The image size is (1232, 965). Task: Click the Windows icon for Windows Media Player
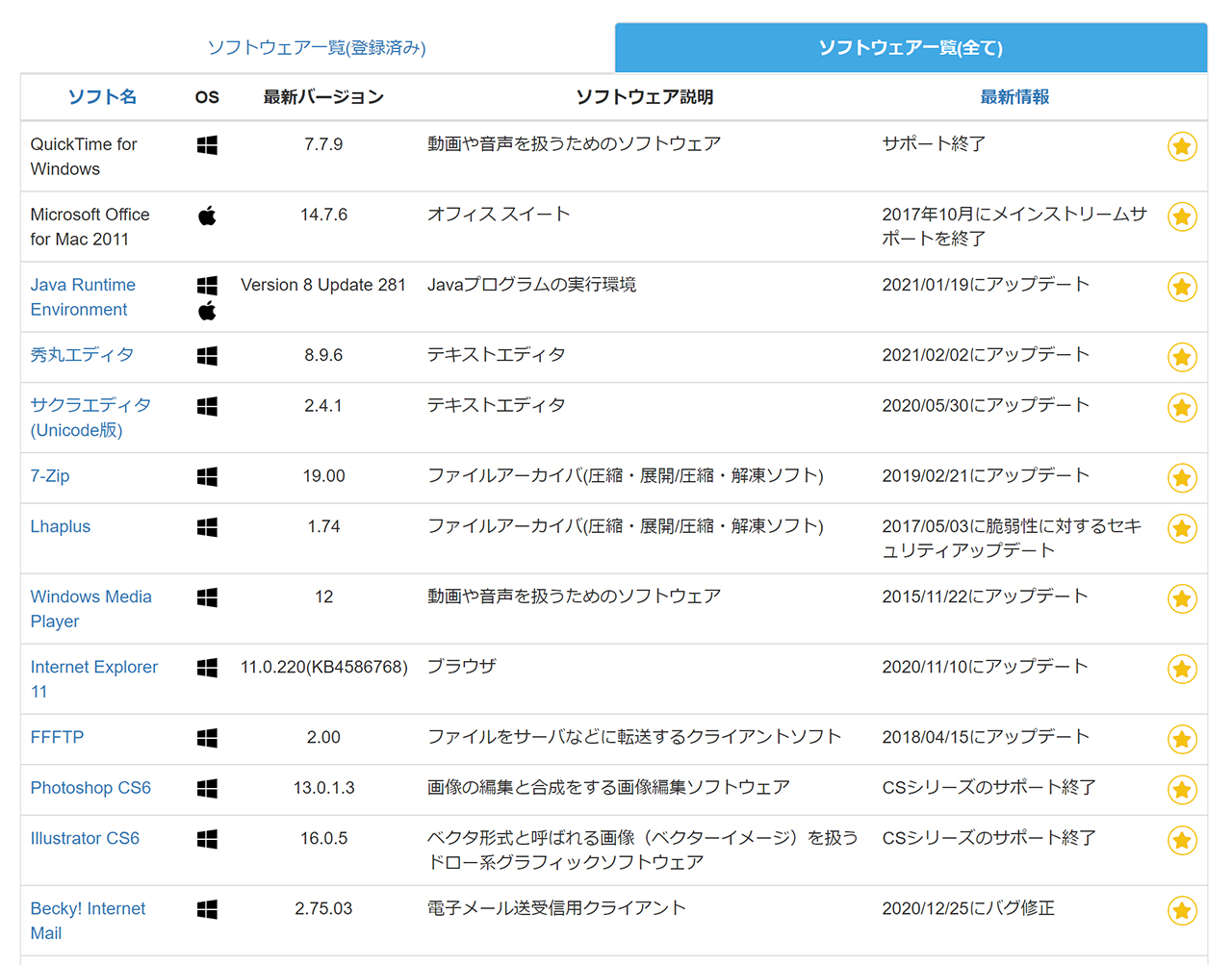coord(207,597)
